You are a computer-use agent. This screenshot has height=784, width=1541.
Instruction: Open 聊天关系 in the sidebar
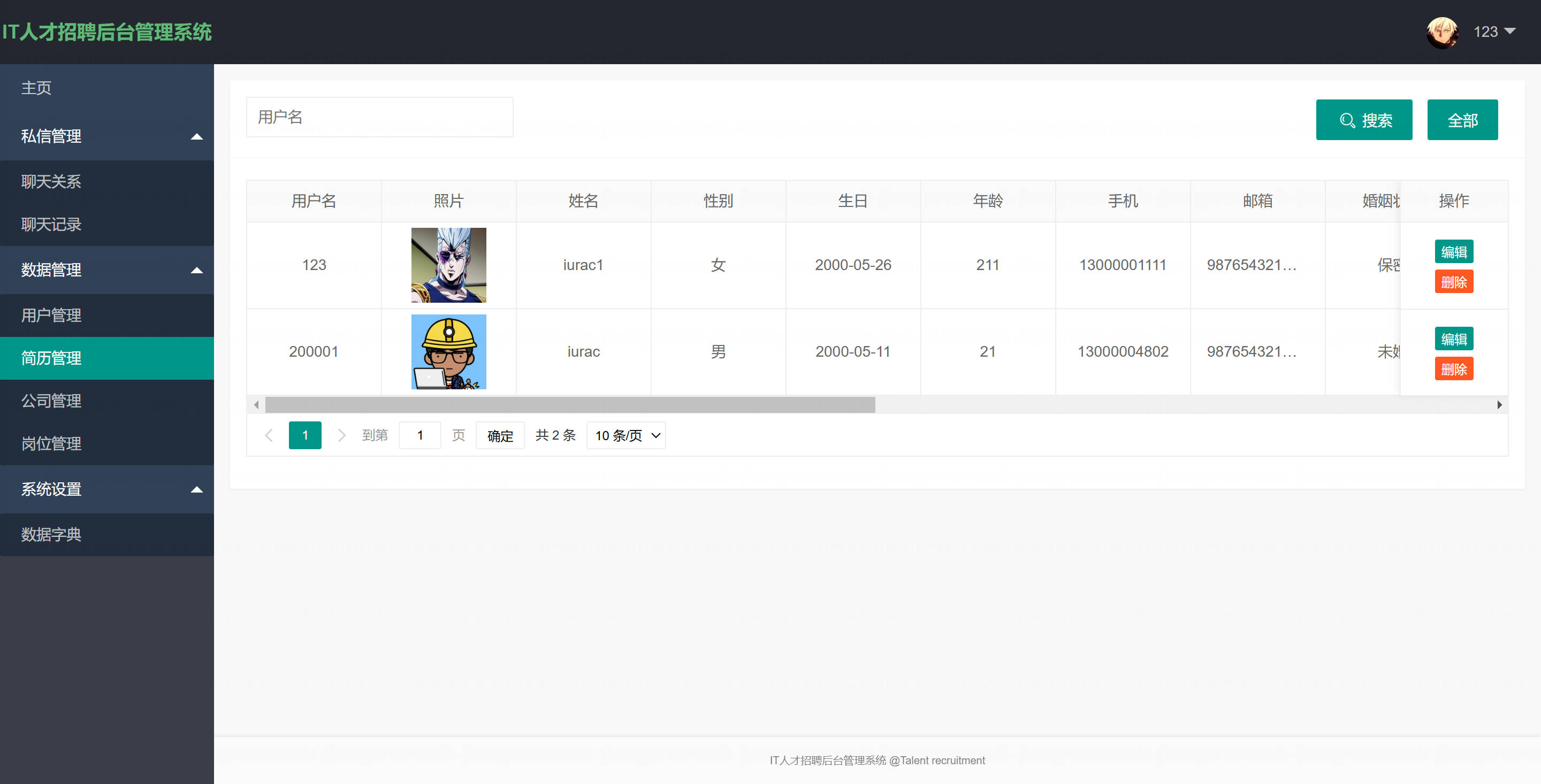[x=107, y=182]
